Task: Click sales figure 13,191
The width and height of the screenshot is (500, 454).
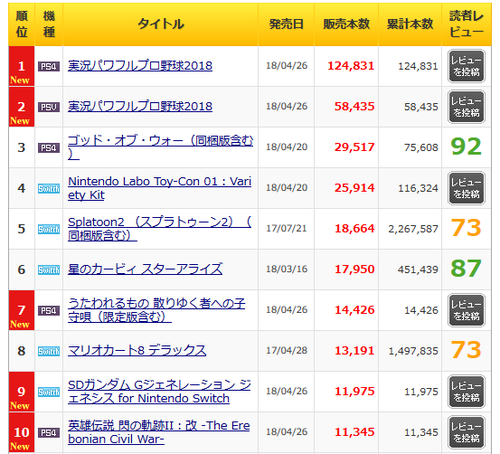Action: tap(354, 351)
